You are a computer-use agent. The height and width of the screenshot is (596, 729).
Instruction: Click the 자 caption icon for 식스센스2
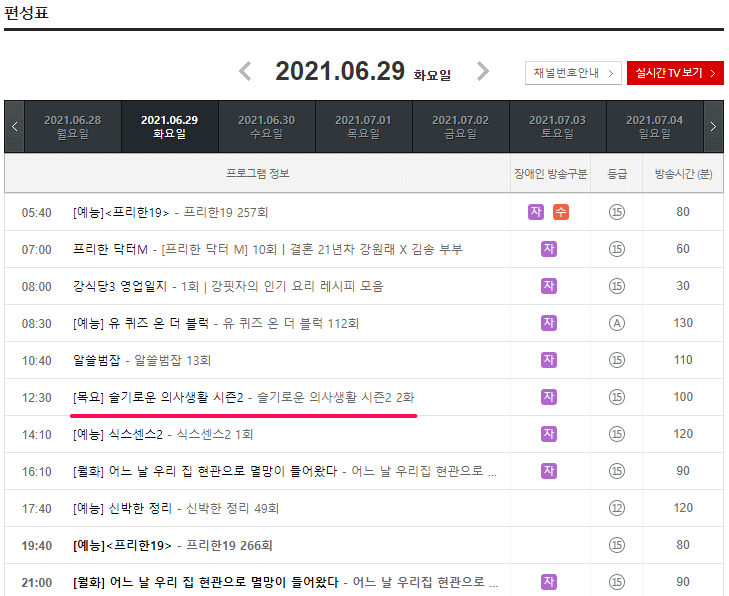(549, 434)
